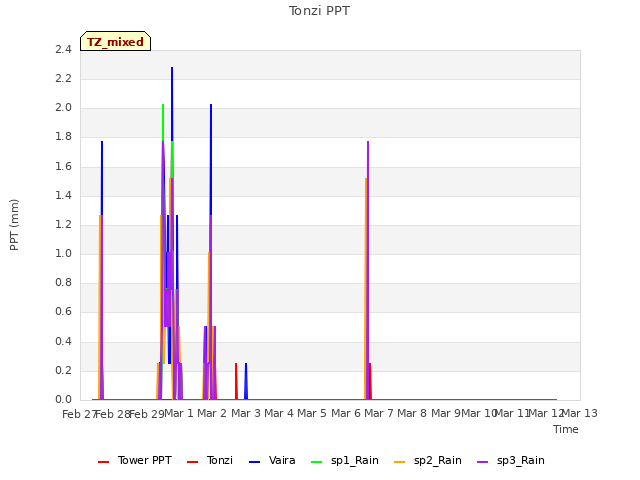
Task: Click the Mar 7 x-axis tick label
Action: [379, 413]
